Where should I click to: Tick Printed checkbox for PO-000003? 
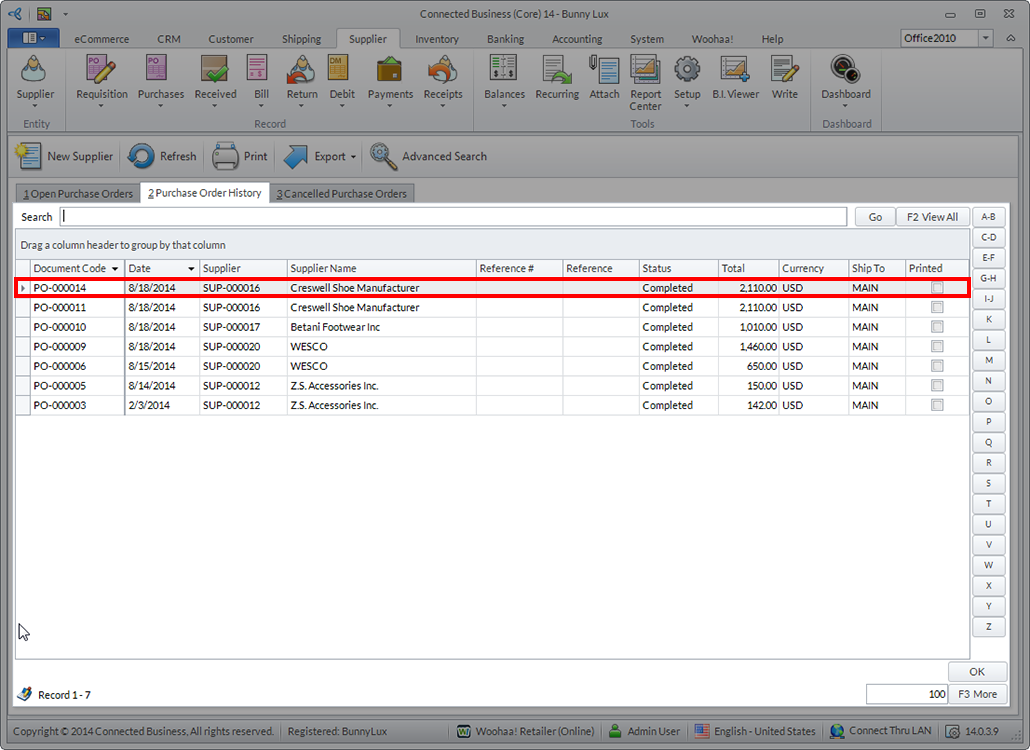pyautogui.click(x=937, y=405)
